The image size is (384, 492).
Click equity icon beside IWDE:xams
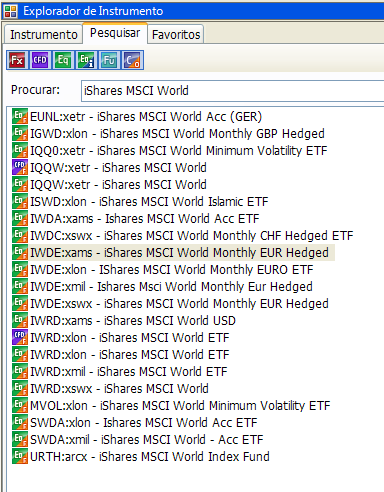click(x=20, y=252)
